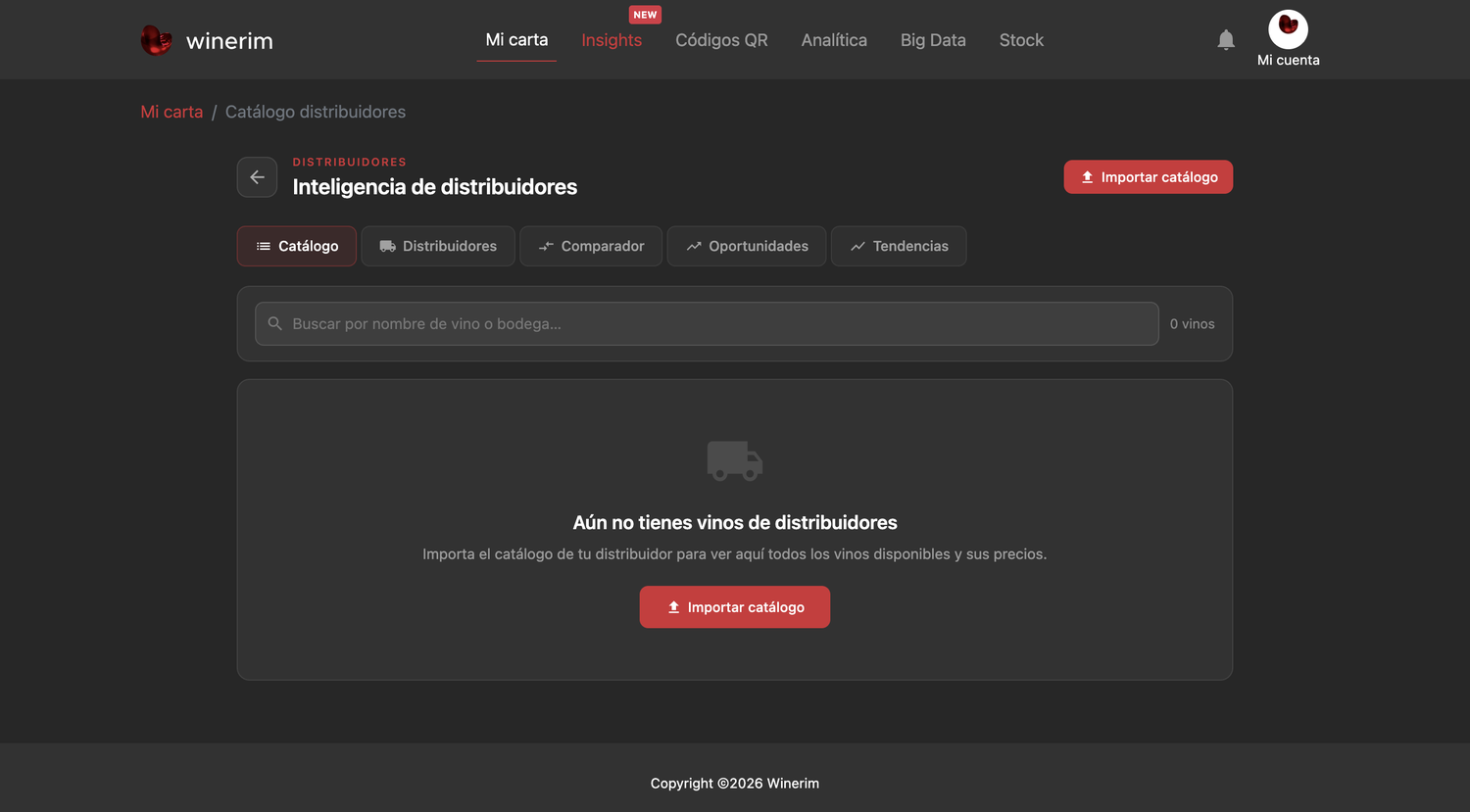Click the top Importar catálogo button
This screenshot has width=1470, height=812.
coord(1149,177)
